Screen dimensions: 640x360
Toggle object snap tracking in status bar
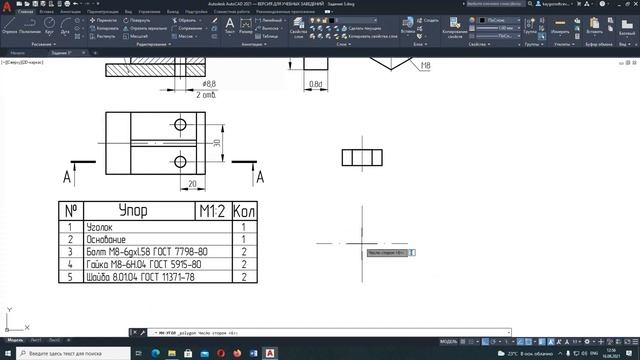click(520, 342)
